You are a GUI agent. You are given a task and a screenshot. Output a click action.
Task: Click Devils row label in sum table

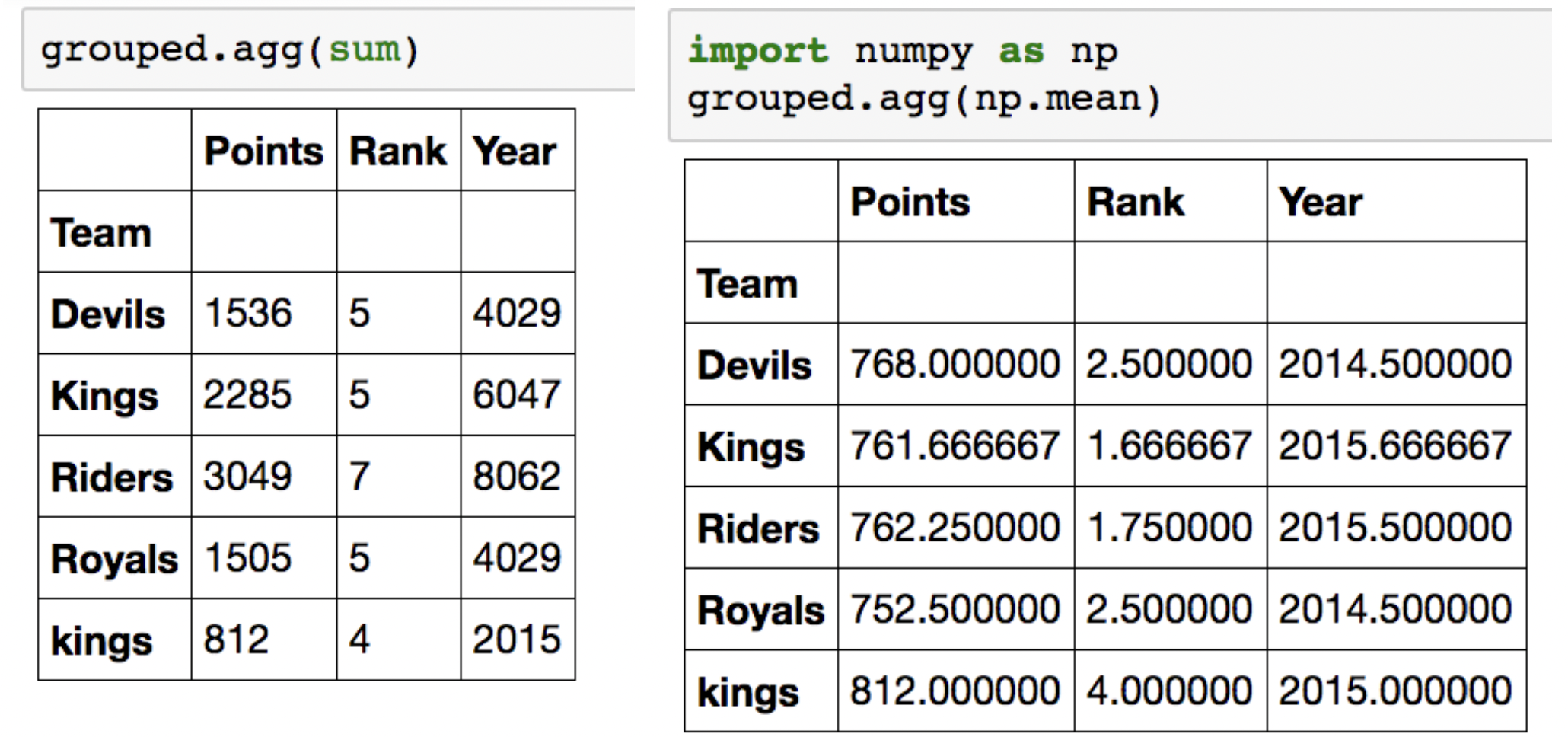pos(107,314)
